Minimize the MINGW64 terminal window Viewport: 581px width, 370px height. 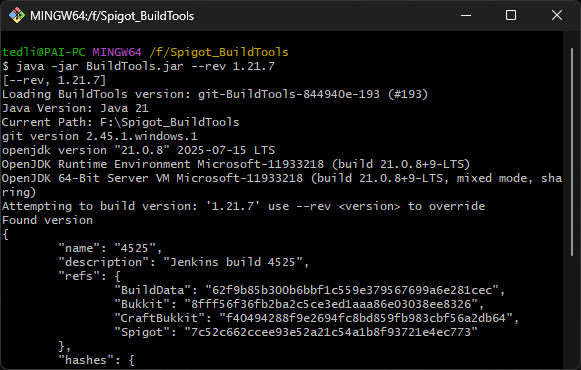pos(466,16)
